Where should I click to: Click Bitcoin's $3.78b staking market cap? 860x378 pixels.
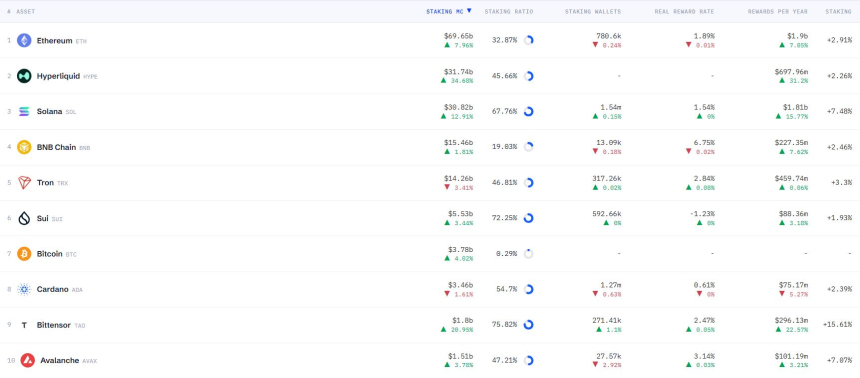coord(460,250)
